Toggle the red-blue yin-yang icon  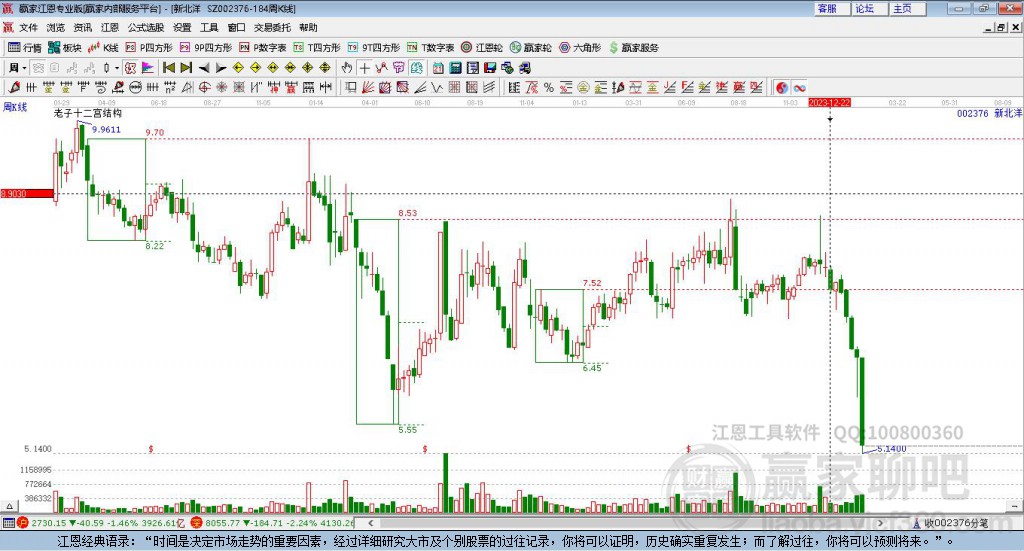782,87
